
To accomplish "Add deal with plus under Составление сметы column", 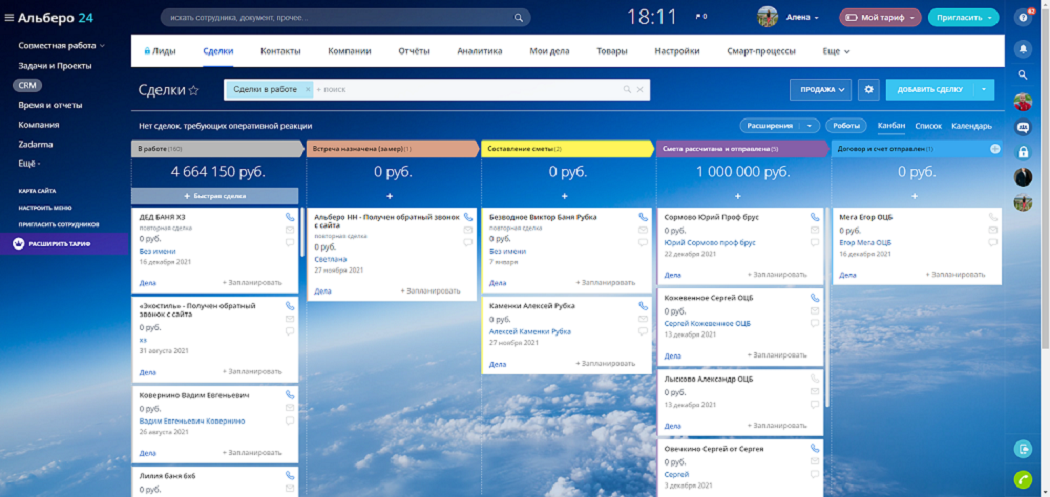I will [x=565, y=196].
